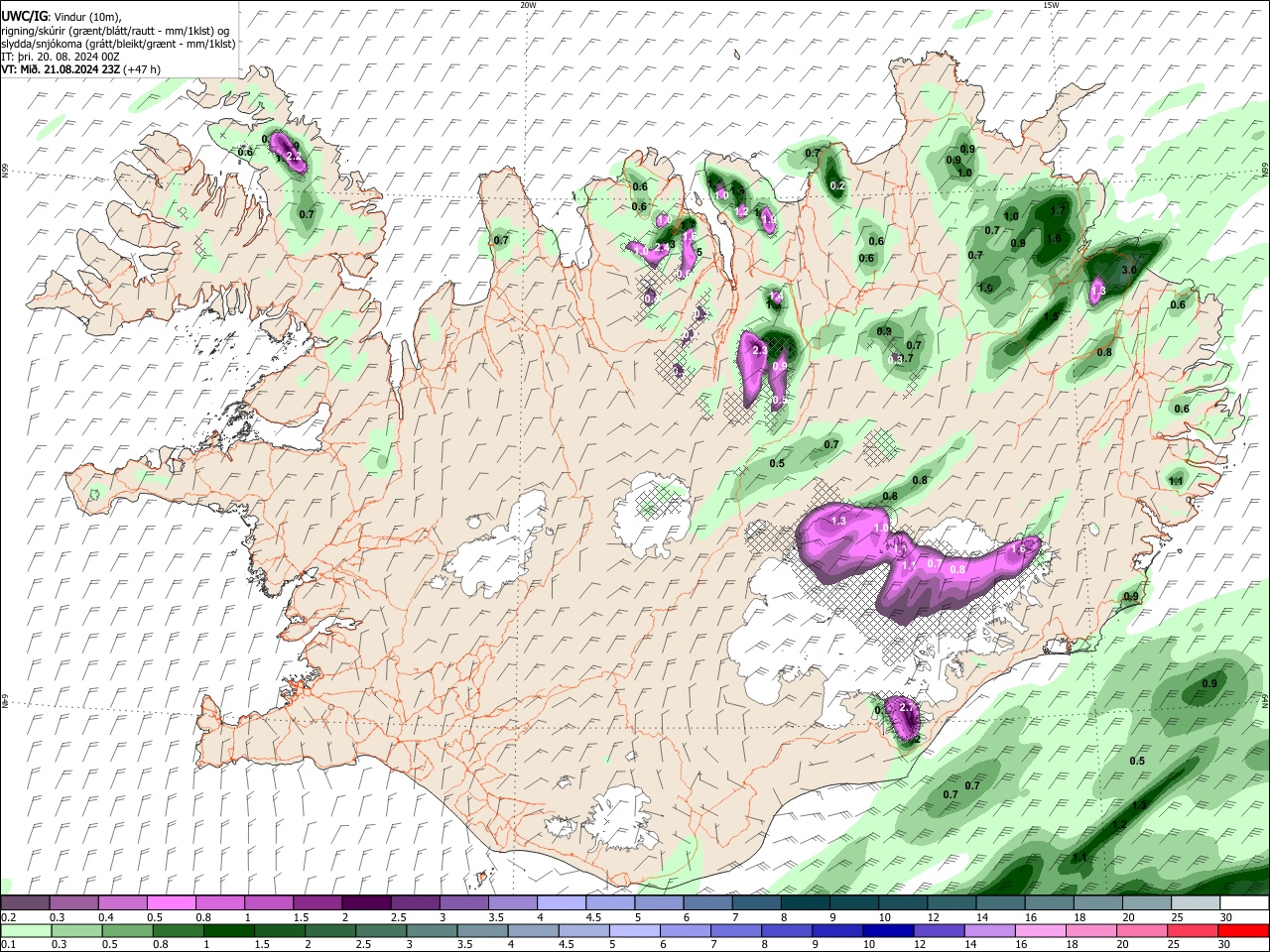Select the dull mauve 0.2 swatch starting the top legend row
The image size is (1270, 952).
click(25, 902)
